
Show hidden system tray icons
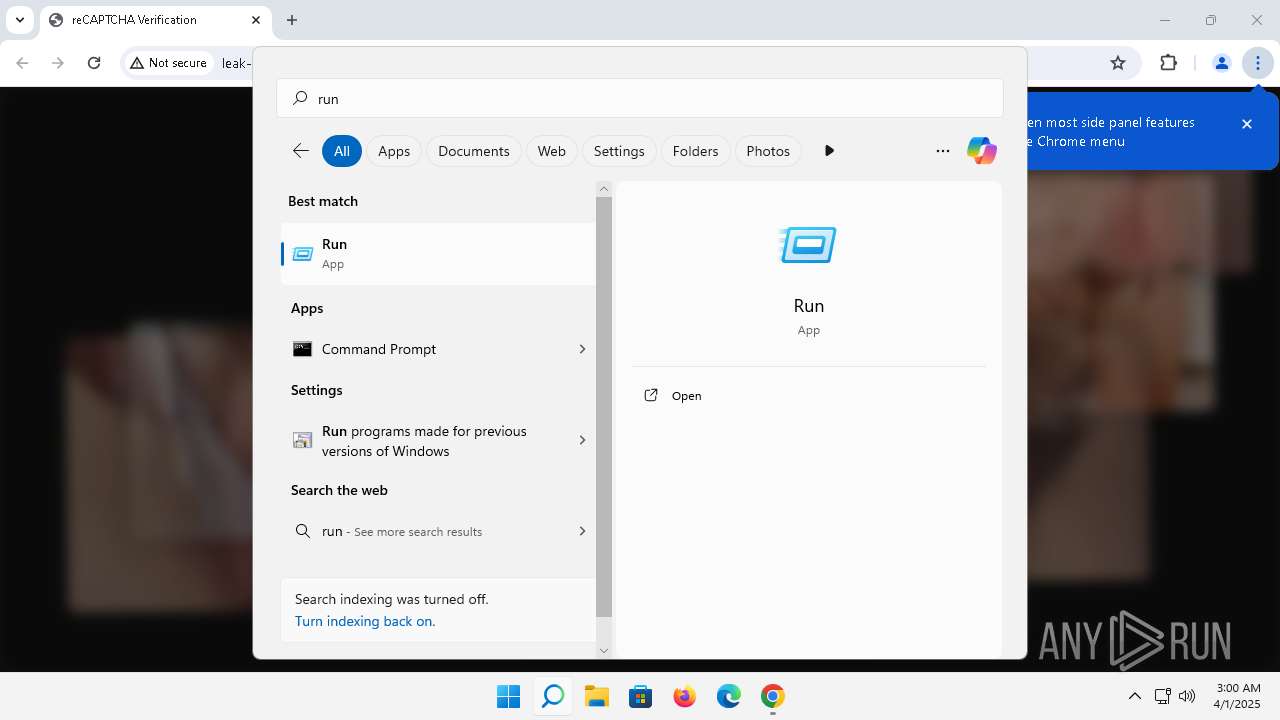tap(1134, 696)
